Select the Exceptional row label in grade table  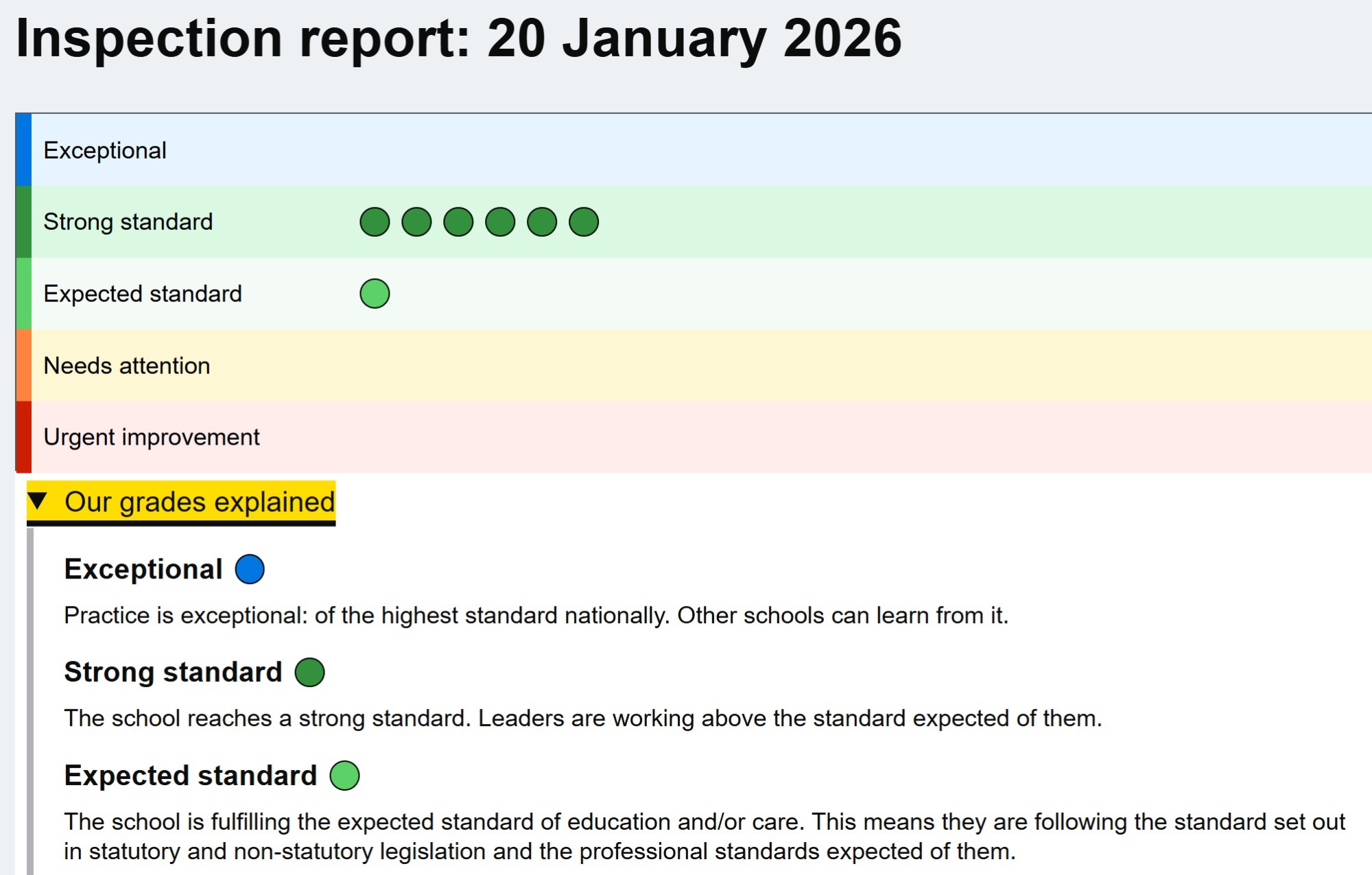point(105,150)
